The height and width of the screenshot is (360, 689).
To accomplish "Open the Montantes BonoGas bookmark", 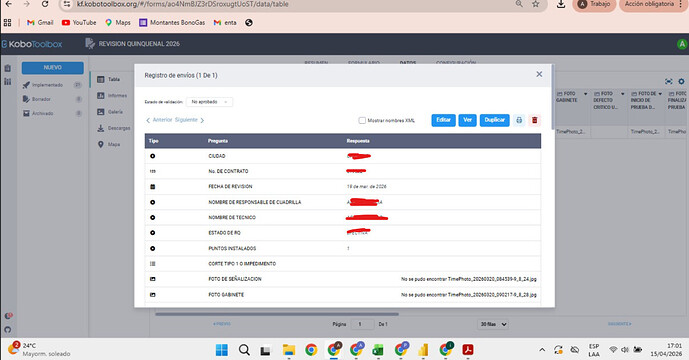I will [x=172, y=22].
